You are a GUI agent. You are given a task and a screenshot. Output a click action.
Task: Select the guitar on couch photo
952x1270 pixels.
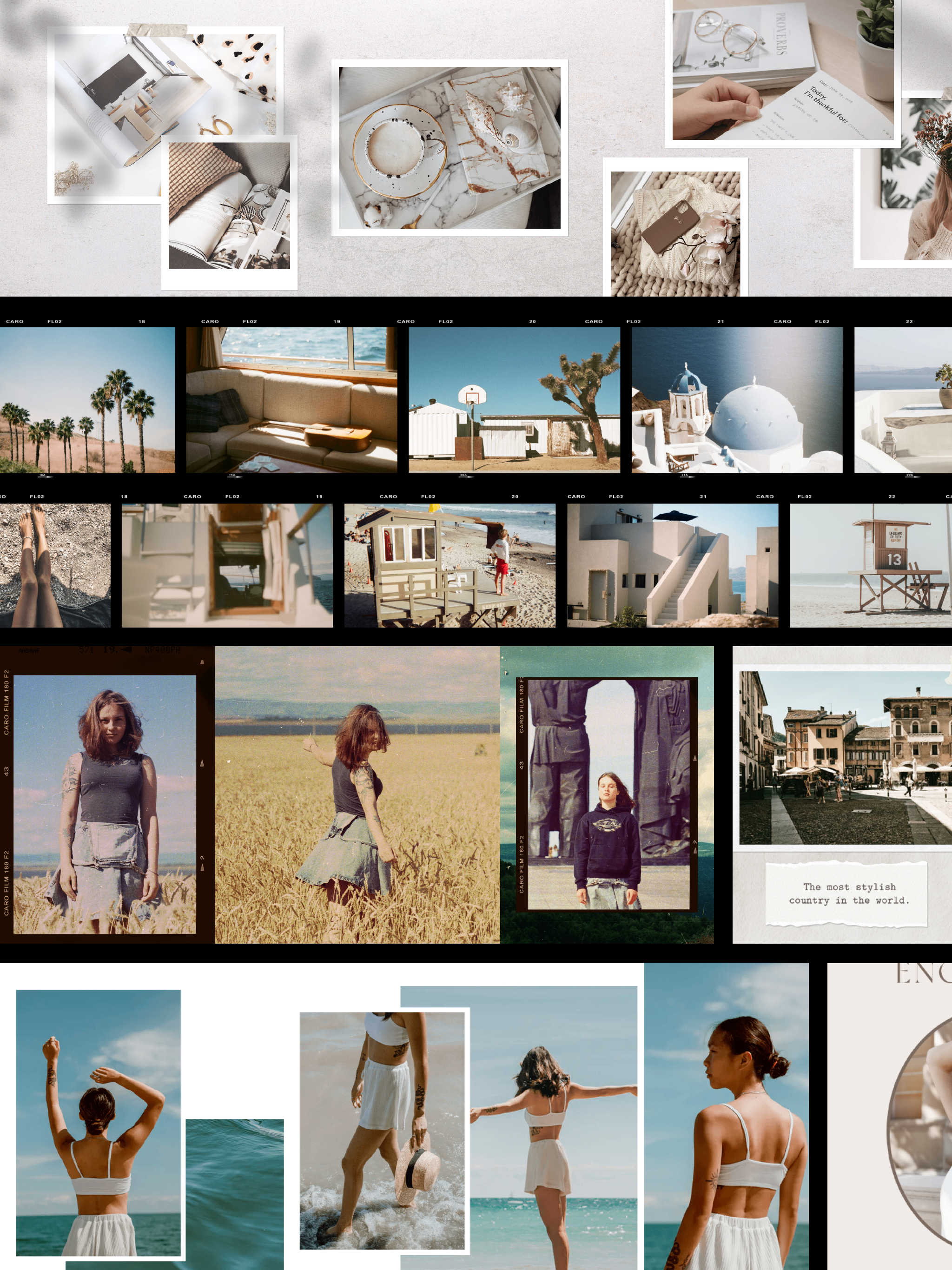click(291, 400)
